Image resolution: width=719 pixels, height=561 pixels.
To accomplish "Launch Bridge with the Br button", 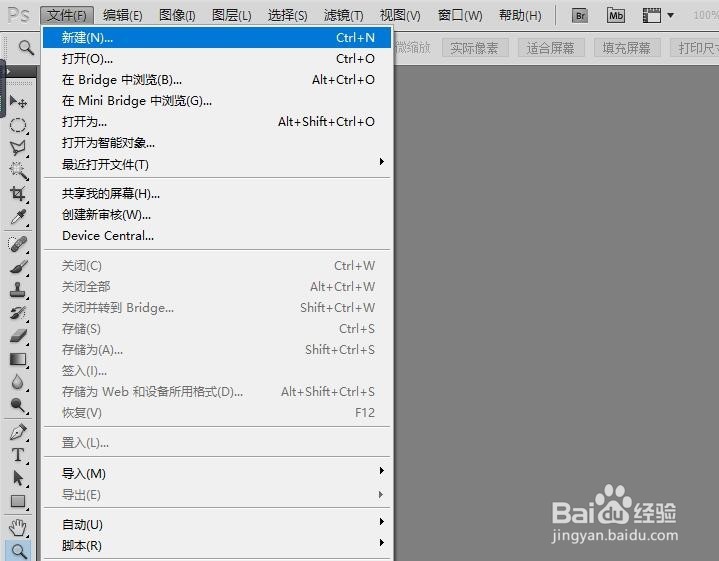I will [580, 16].
